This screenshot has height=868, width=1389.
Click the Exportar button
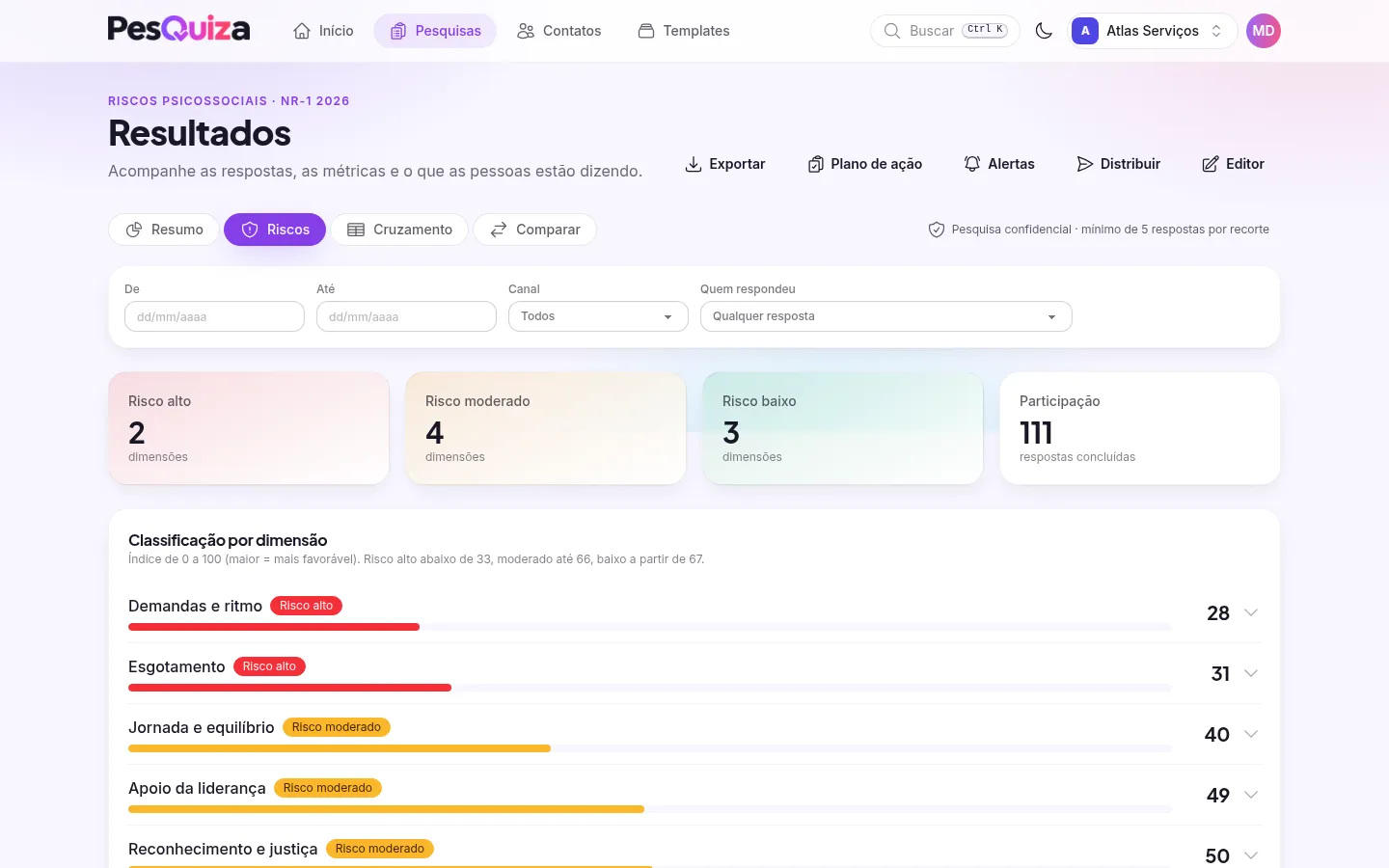click(x=725, y=164)
